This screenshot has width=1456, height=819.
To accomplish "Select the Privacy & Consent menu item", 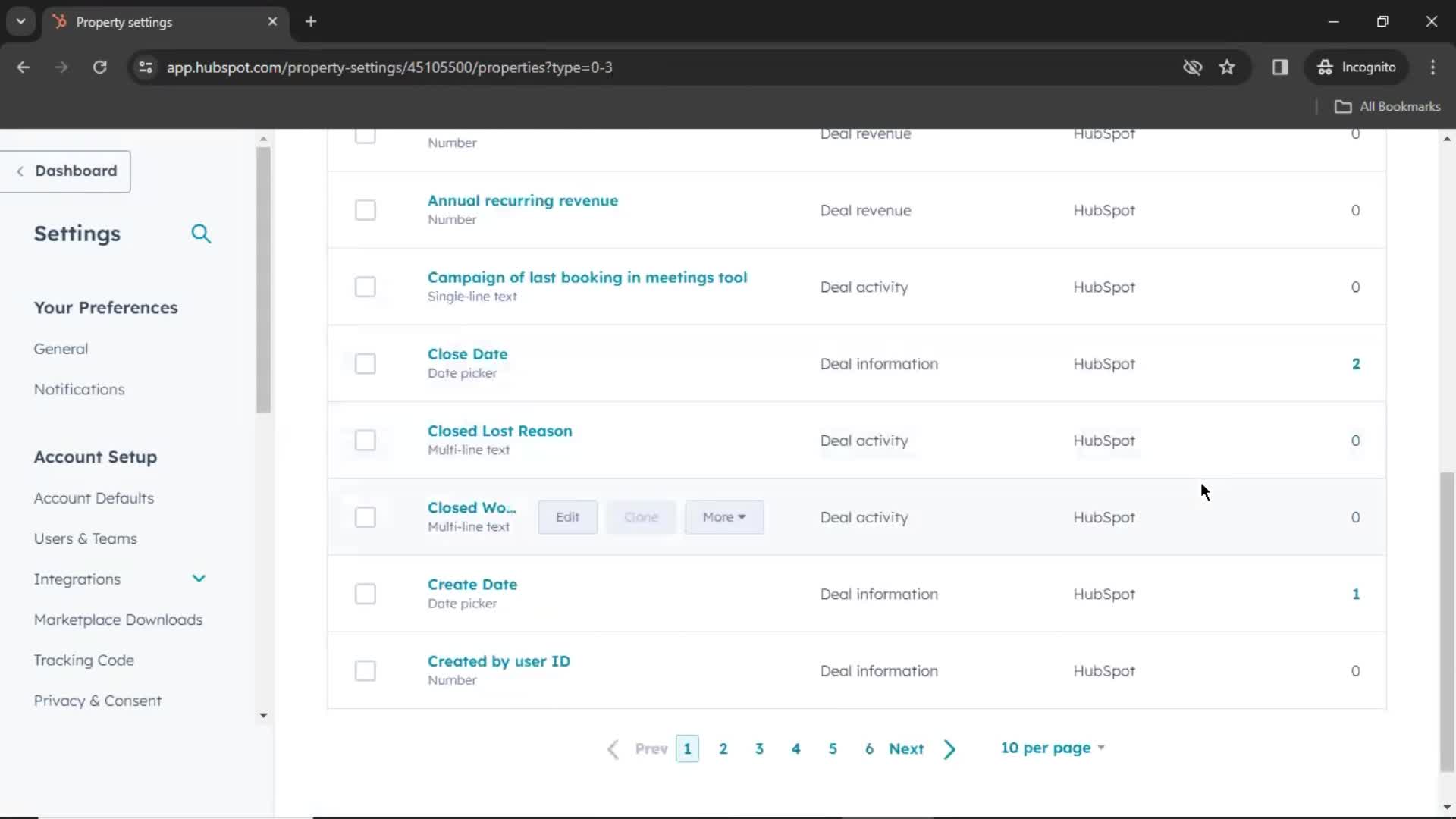I will (97, 700).
